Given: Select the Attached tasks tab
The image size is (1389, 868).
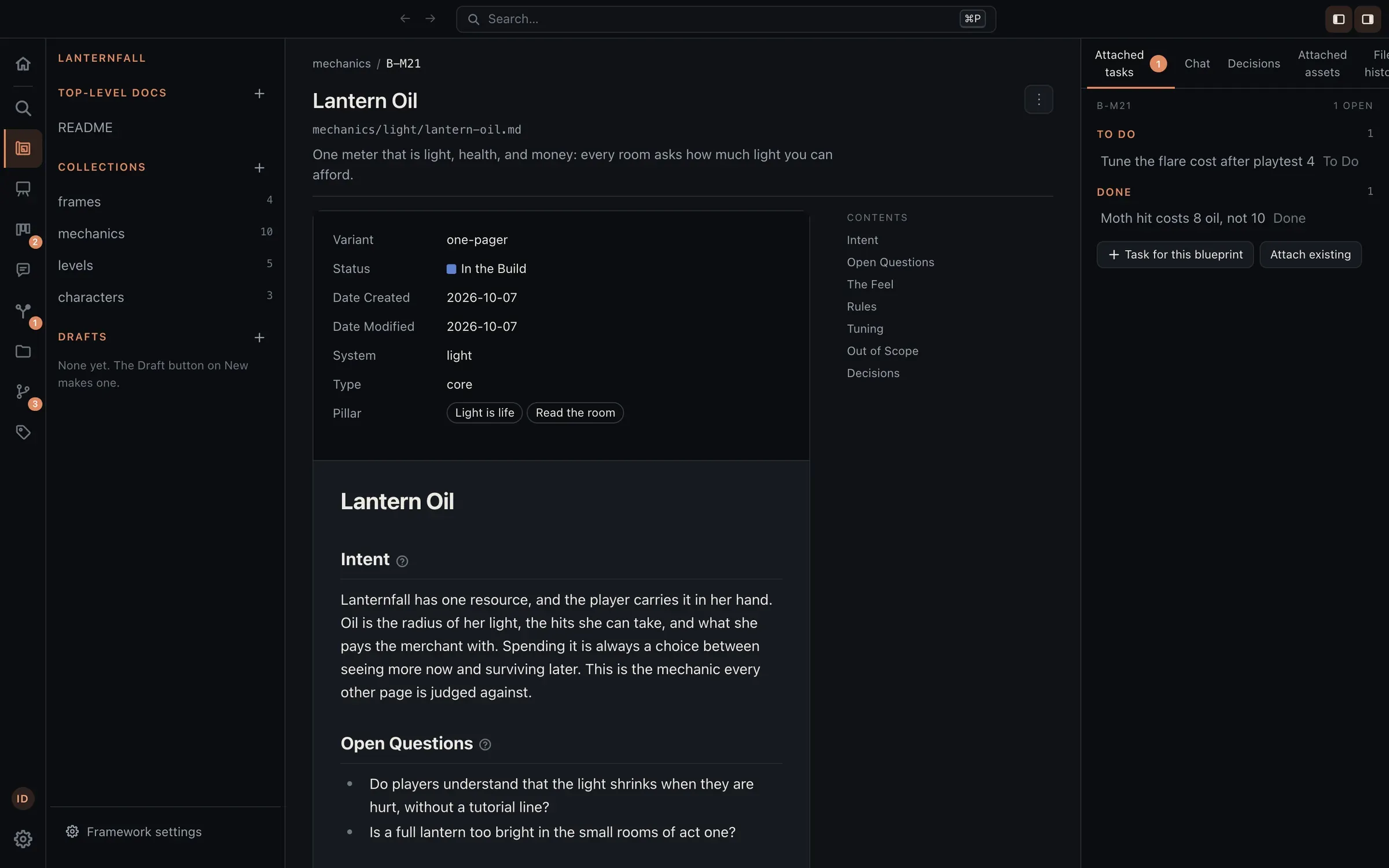Looking at the screenshot, I should [1130, 64].
